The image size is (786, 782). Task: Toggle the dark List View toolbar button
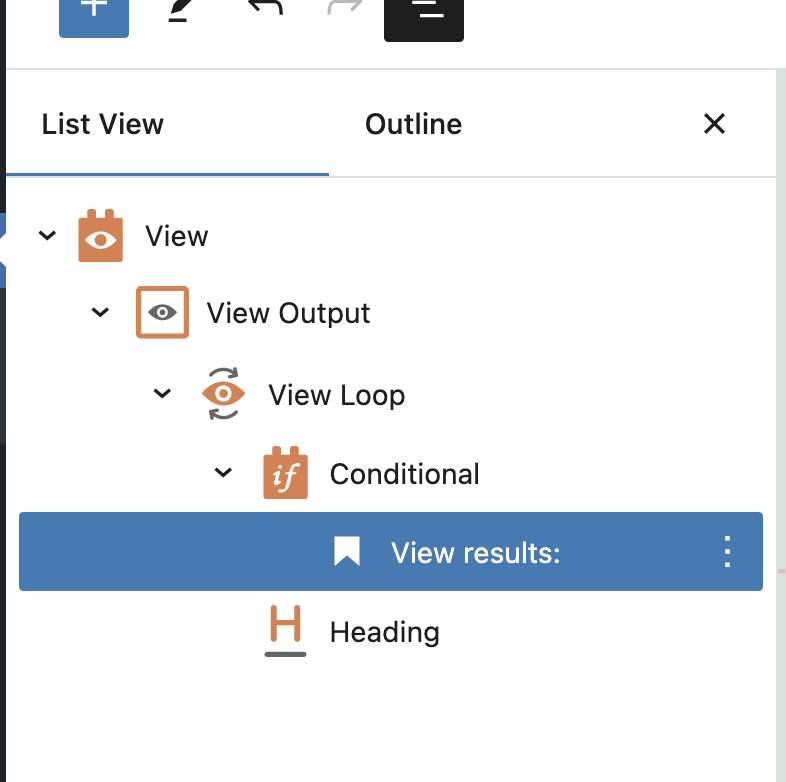424,18
